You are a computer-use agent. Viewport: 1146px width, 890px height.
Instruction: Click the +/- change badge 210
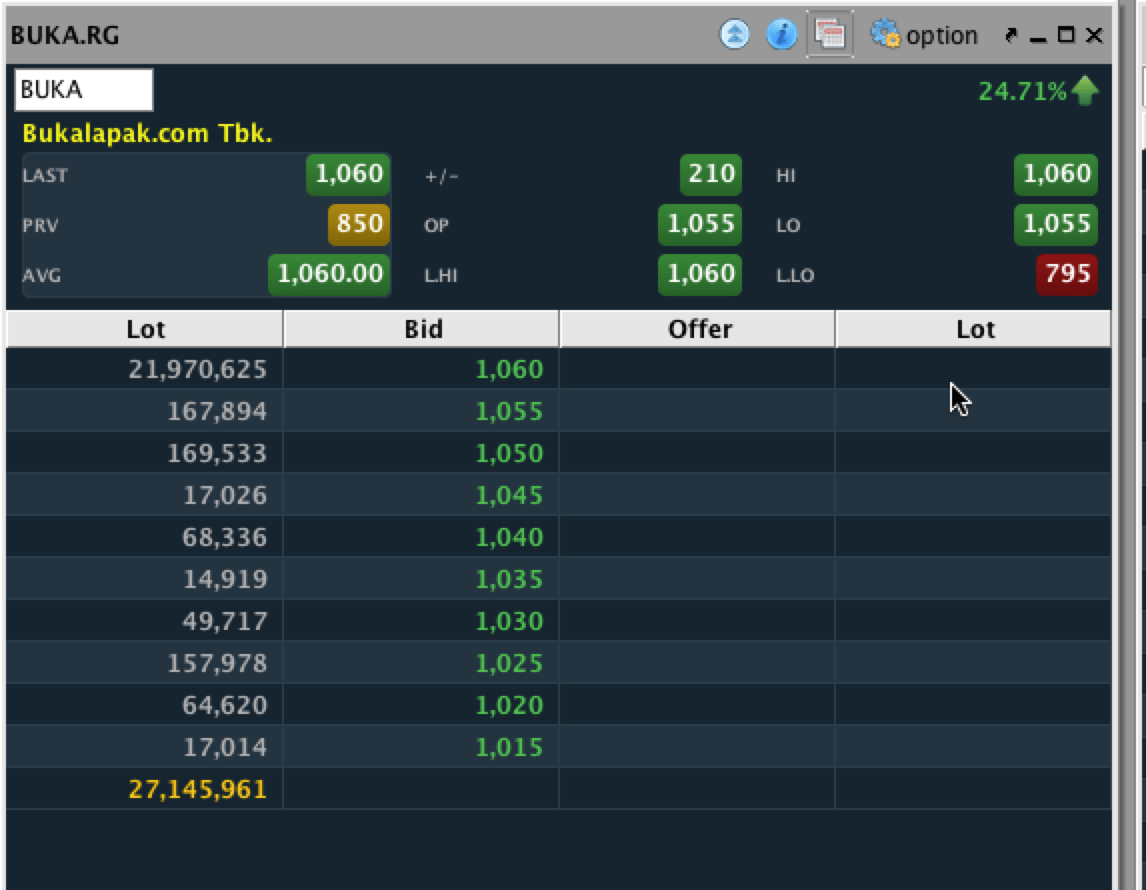pos(711,175)
